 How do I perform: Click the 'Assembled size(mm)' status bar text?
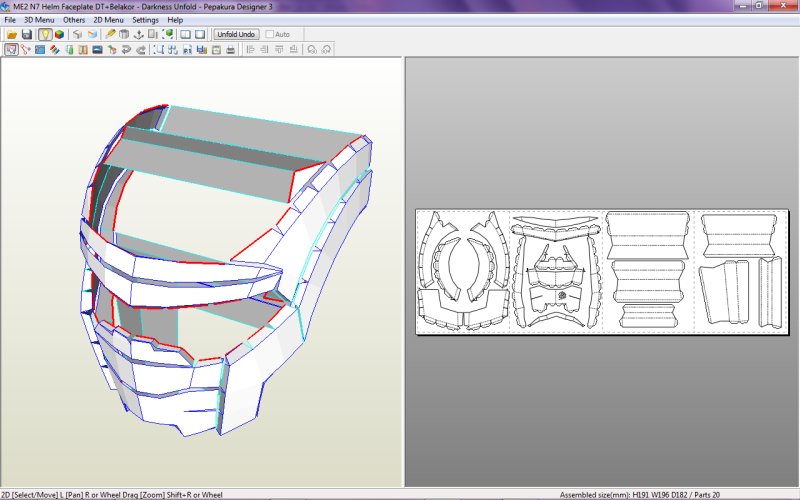coord(639,495)
